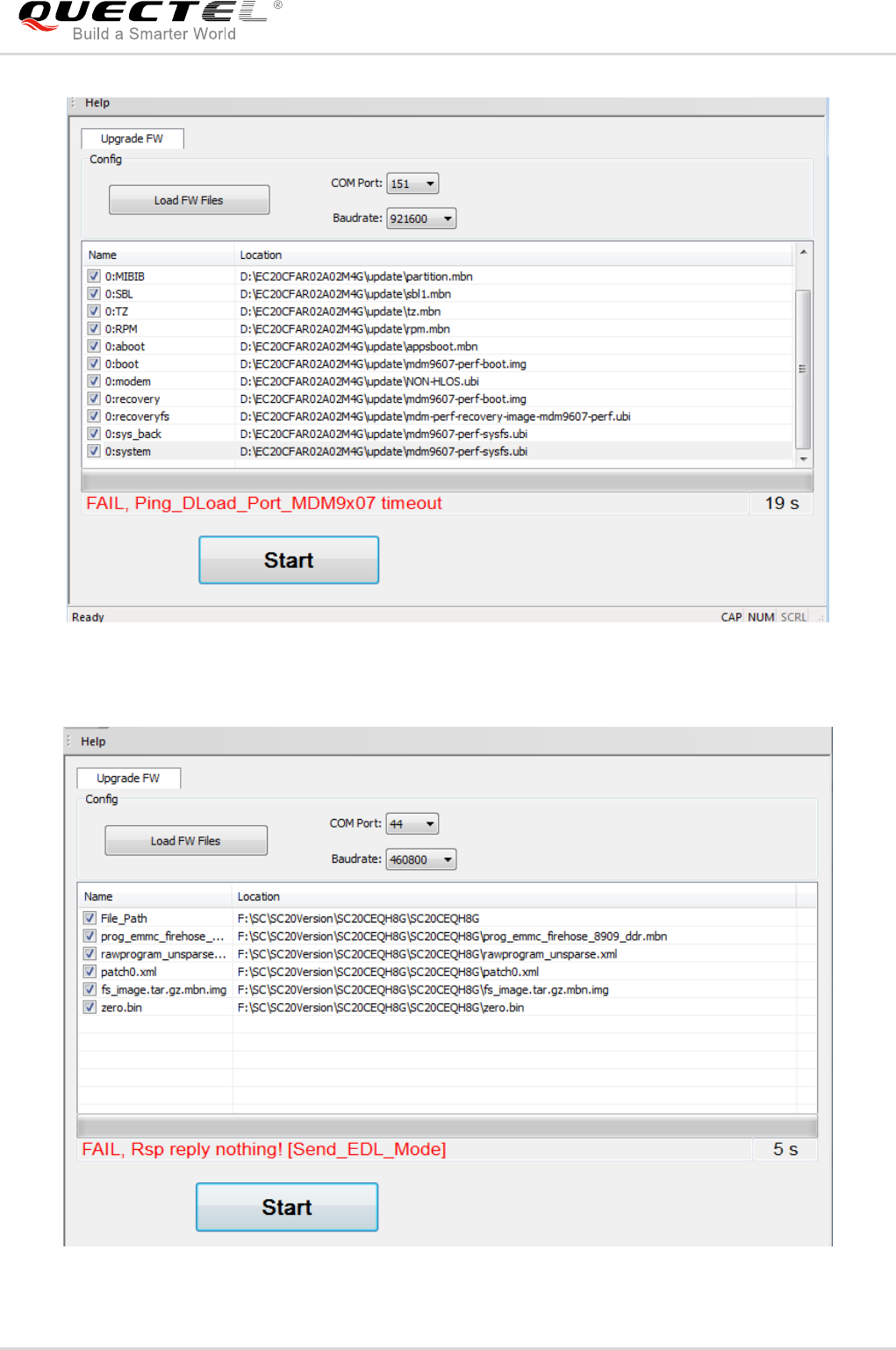The height and width of the screenshot is (1350, 896).
Task: Click scroll-up arrow of upper file list
Action: tap(803, 252)
